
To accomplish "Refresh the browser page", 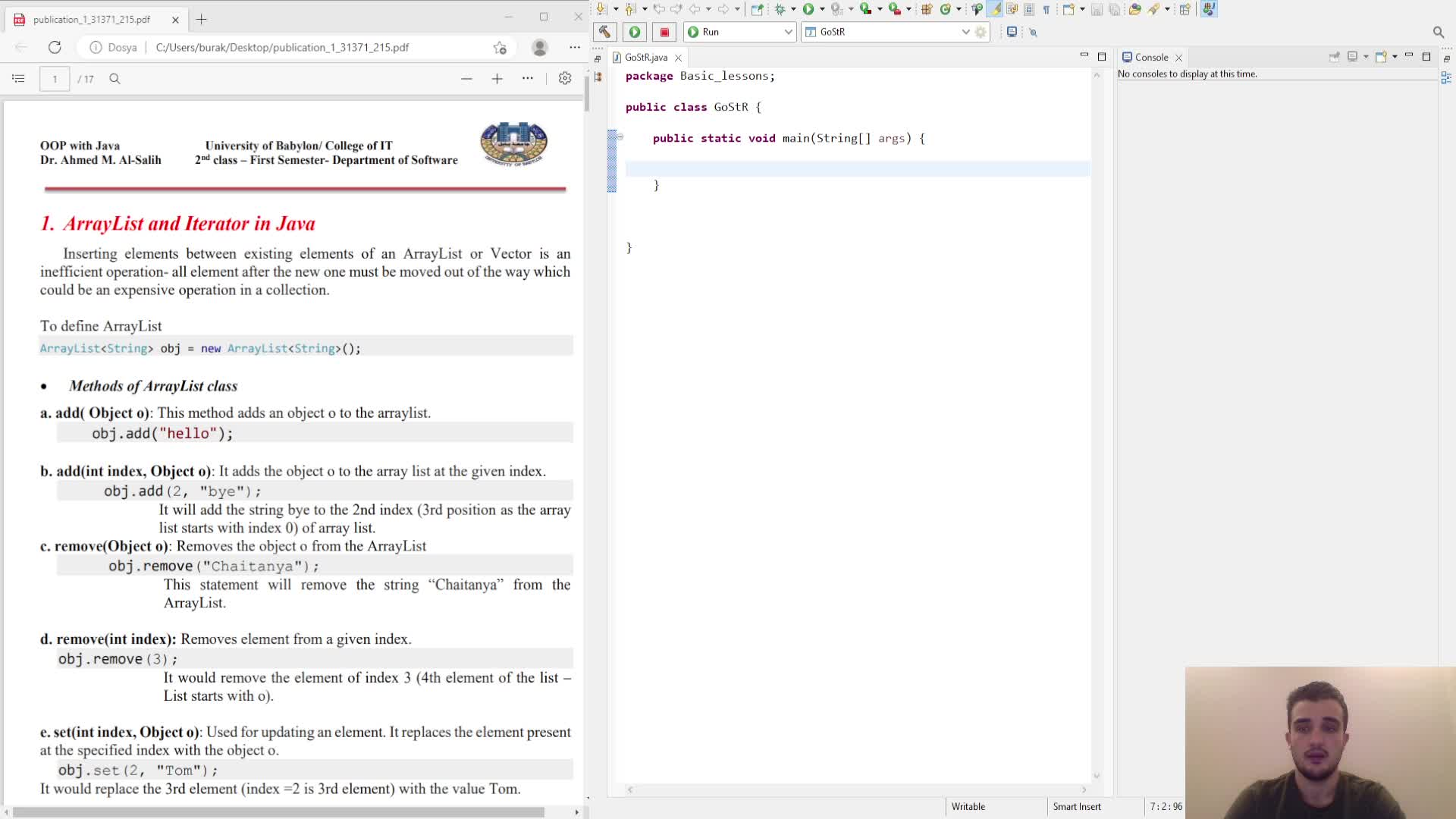I will 55,47.
